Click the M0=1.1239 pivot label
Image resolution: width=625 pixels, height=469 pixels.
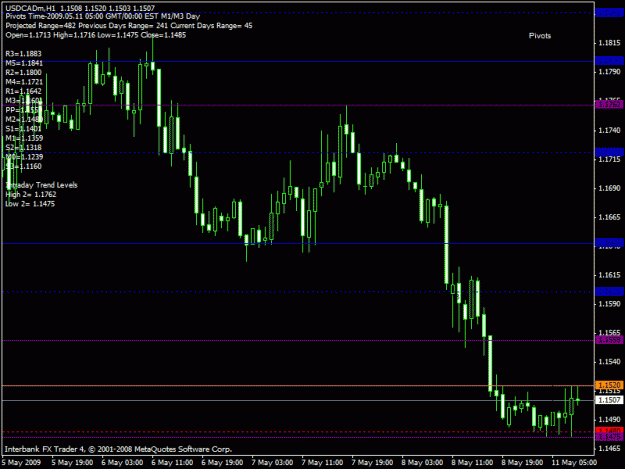click(x=24, y=157)
